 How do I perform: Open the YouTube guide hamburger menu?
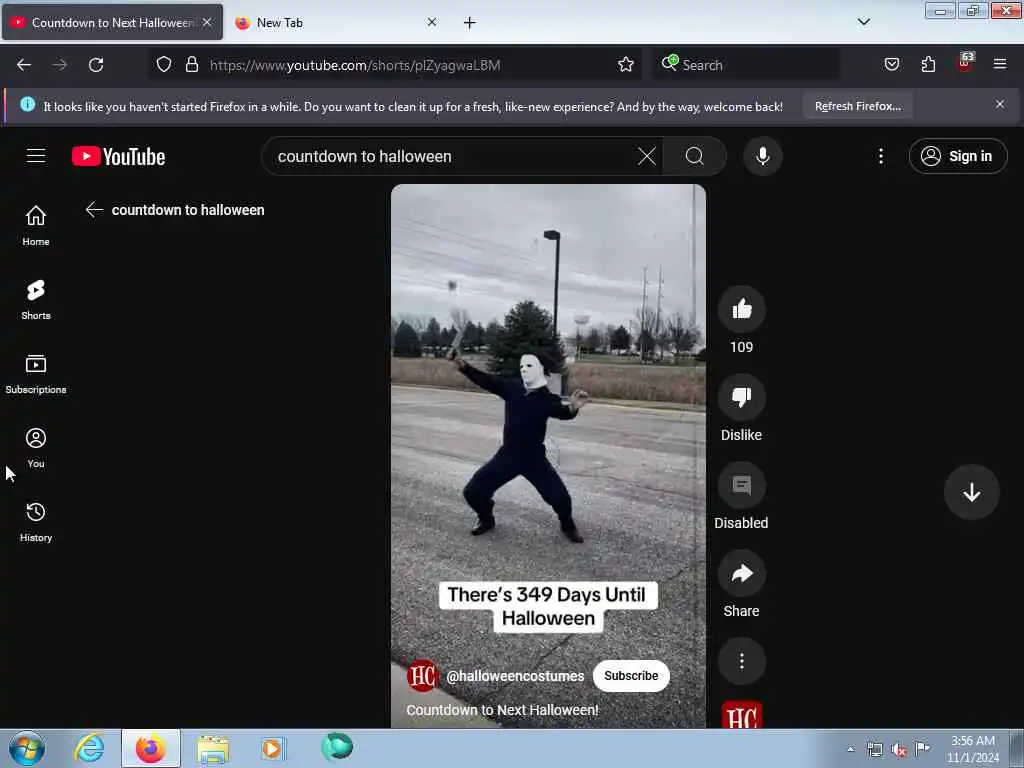[x=36, y=156]
